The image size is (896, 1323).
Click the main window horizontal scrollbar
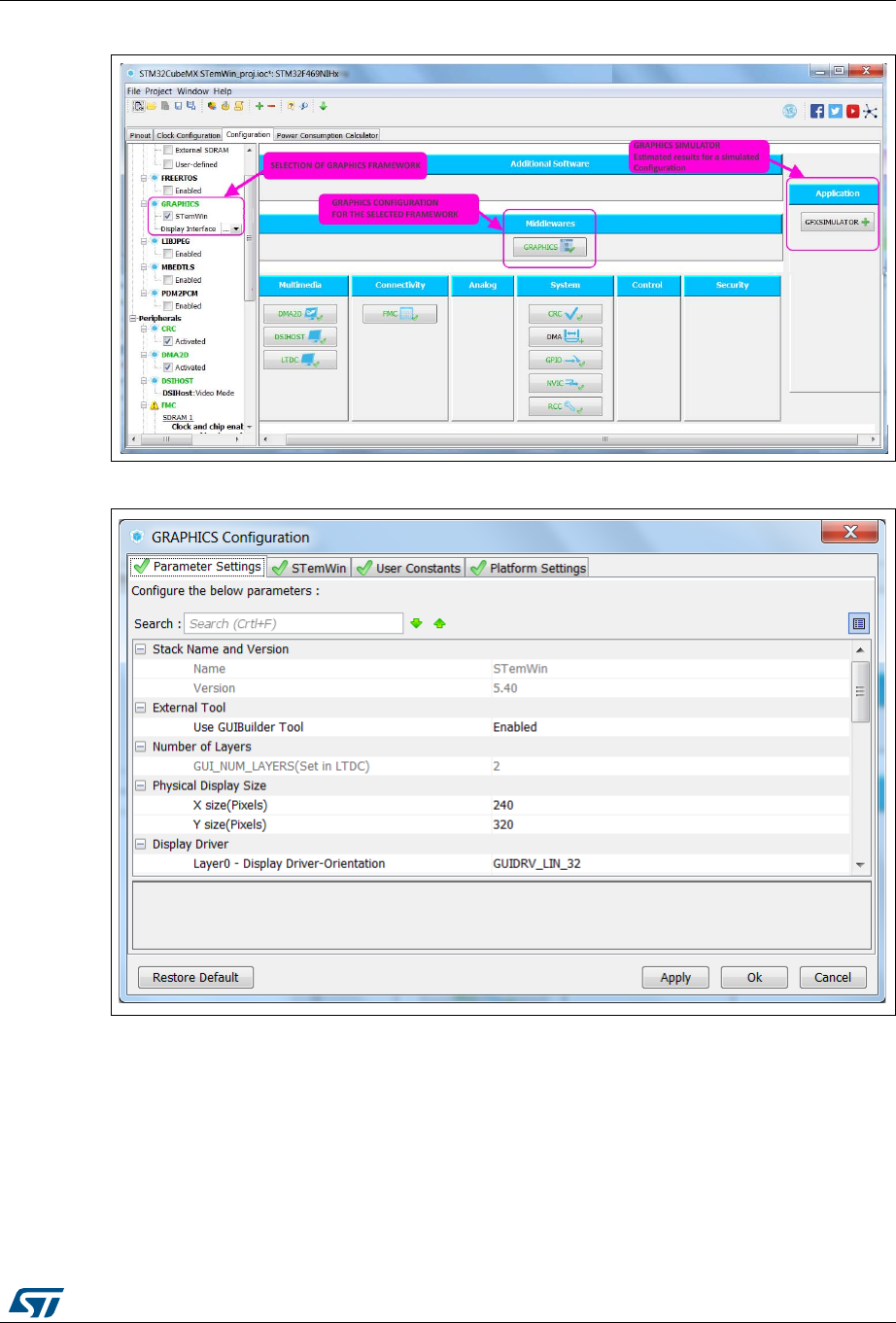570,439
